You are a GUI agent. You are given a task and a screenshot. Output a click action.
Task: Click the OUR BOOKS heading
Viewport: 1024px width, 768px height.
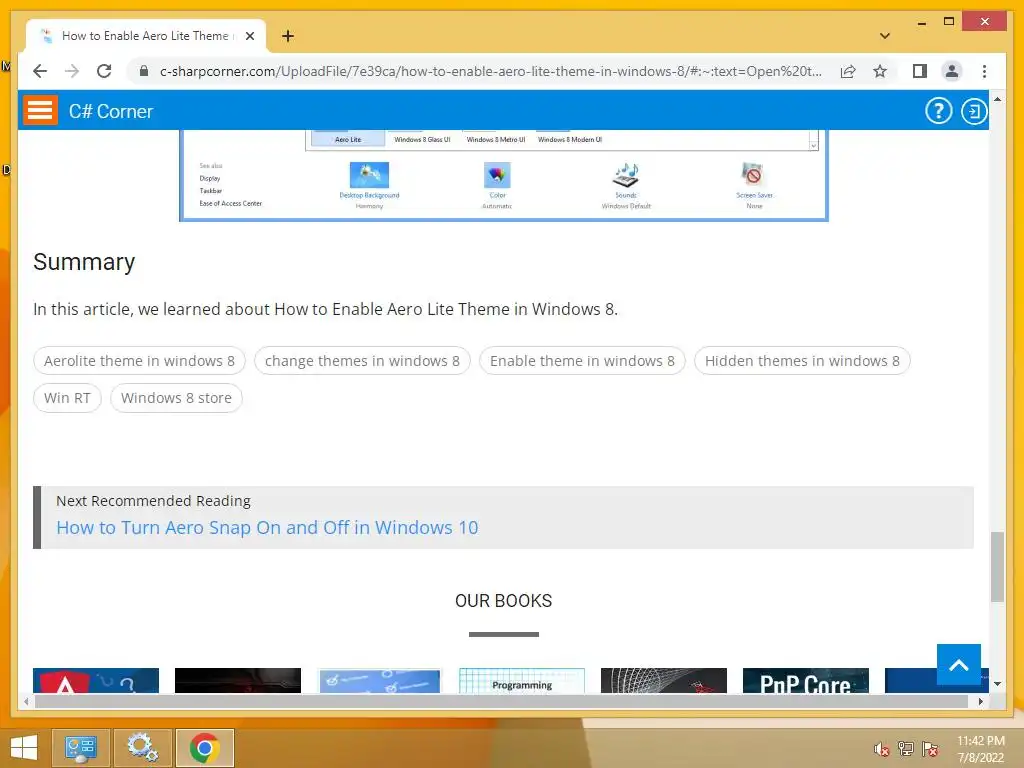(x=504, y=601)
